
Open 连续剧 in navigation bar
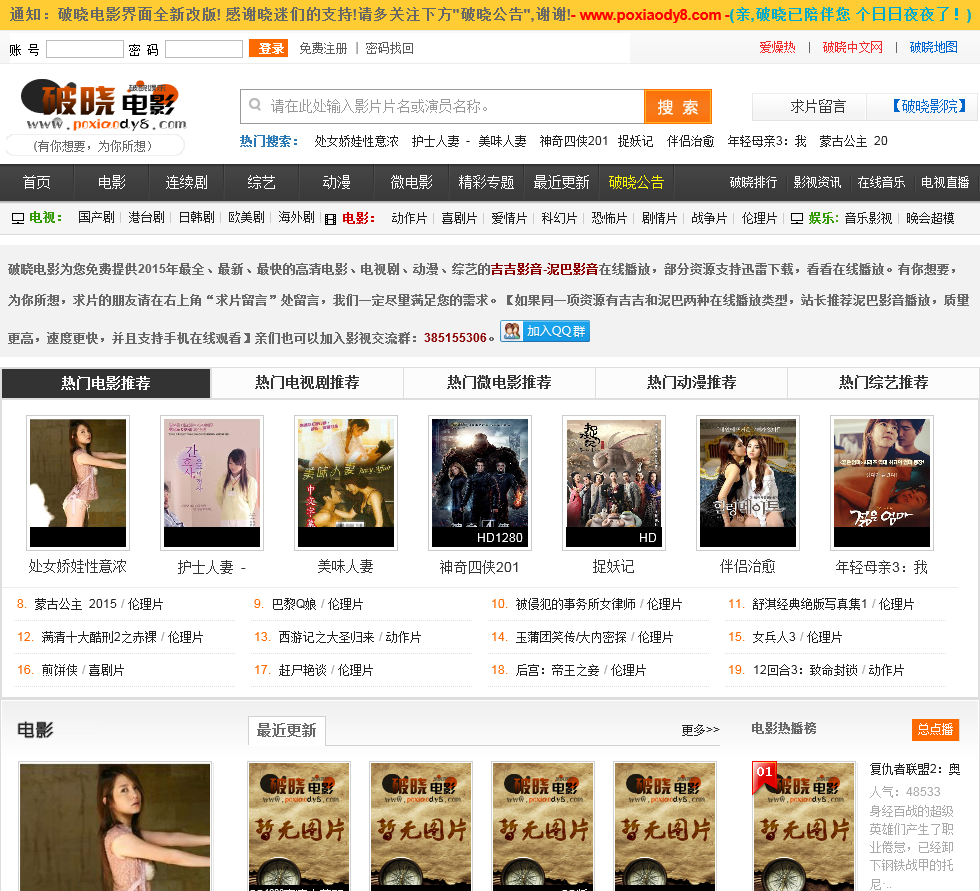[186, 182]
